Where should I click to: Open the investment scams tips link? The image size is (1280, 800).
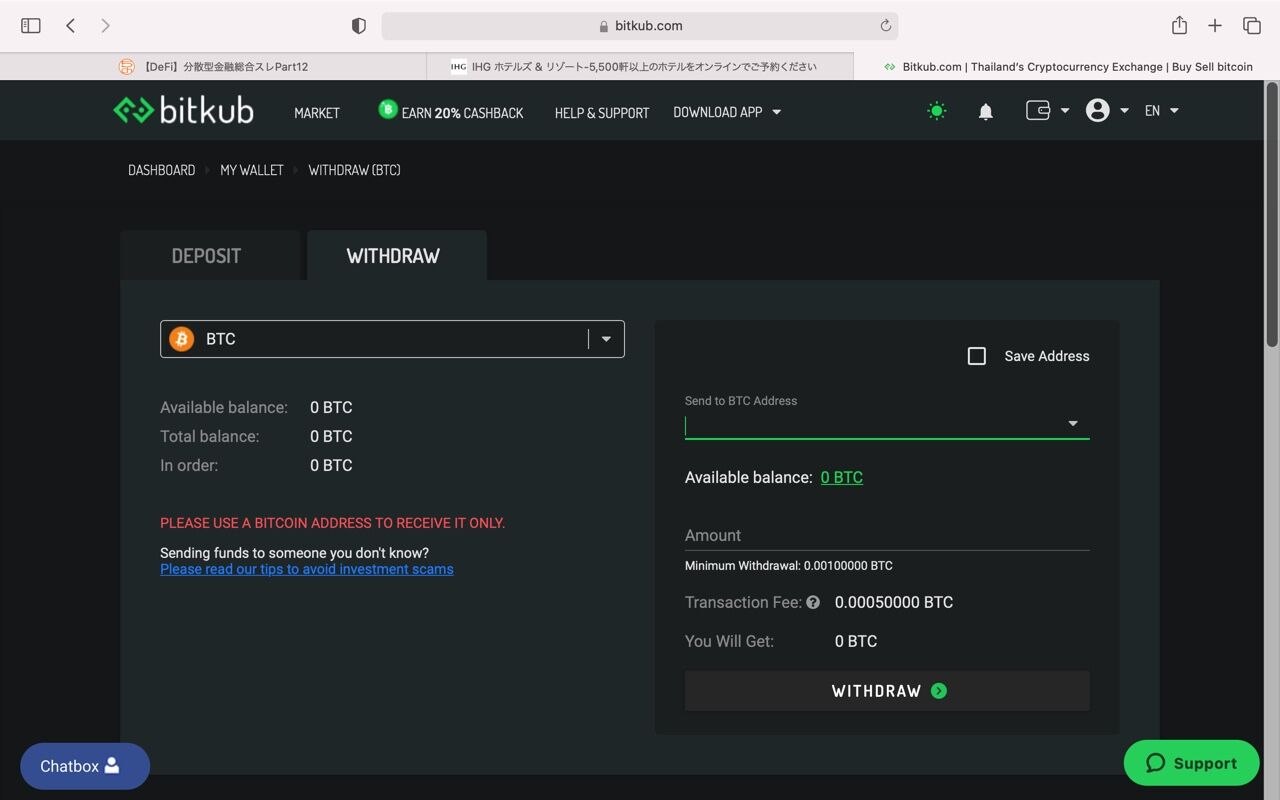307,569
